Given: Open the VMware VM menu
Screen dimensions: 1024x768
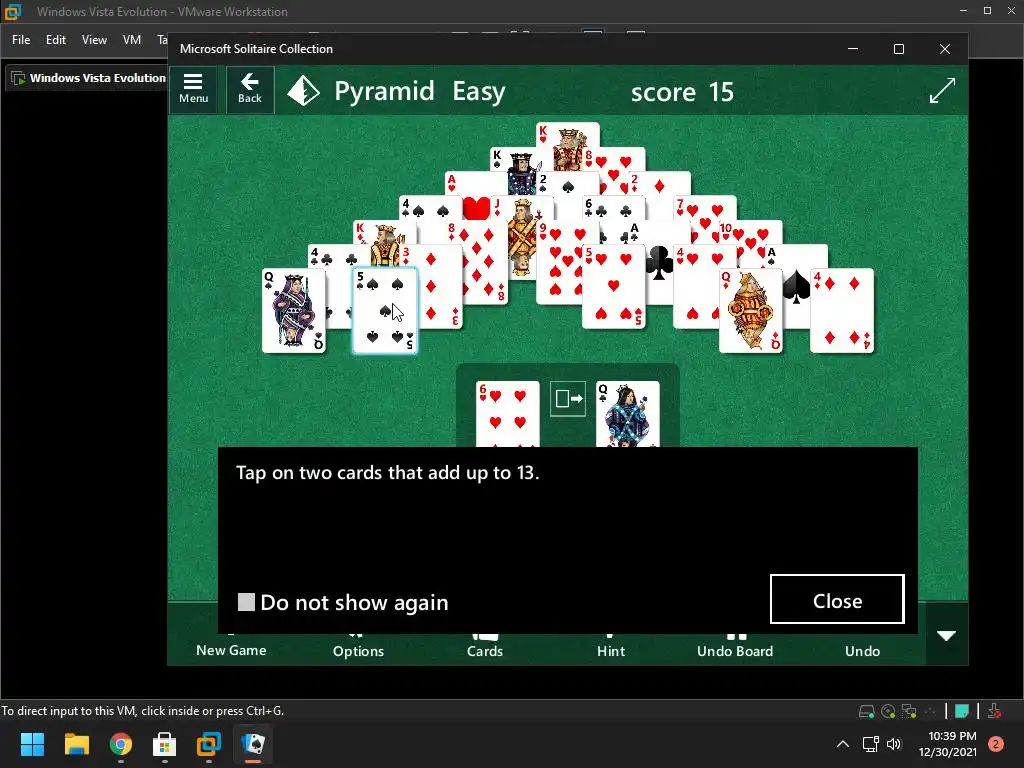Looking at the screenshot, I should (132, 40).
